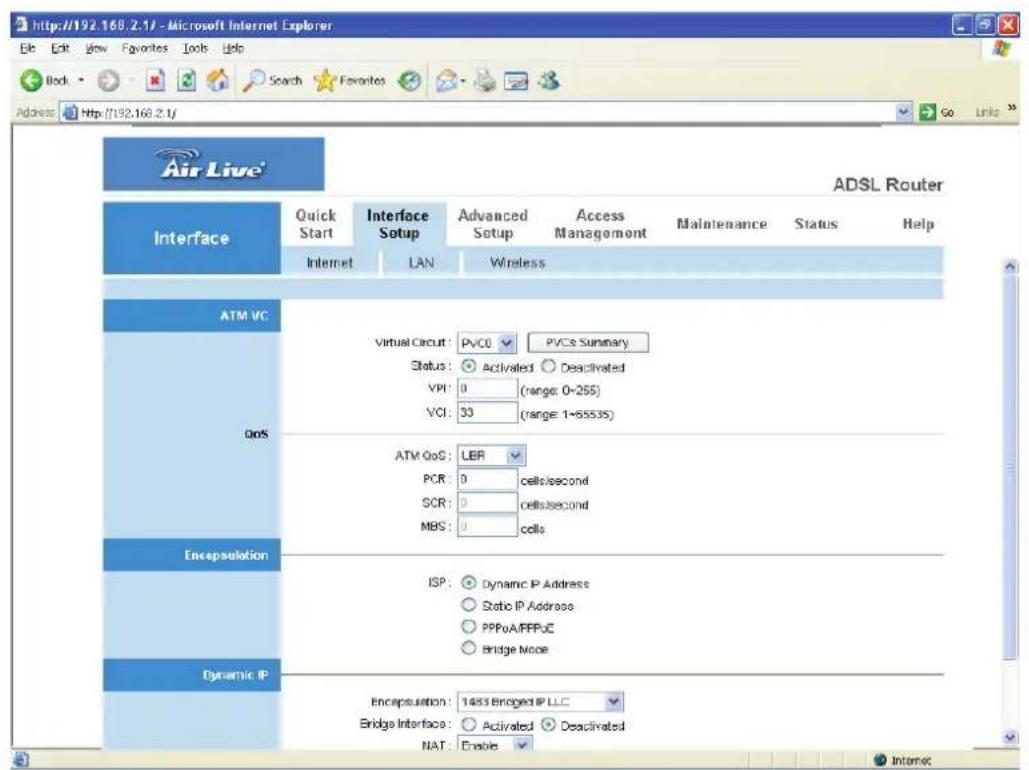Expand the Links toolbar chevron
Screen dimensions: 1029x770
[x=1012, y=108]
